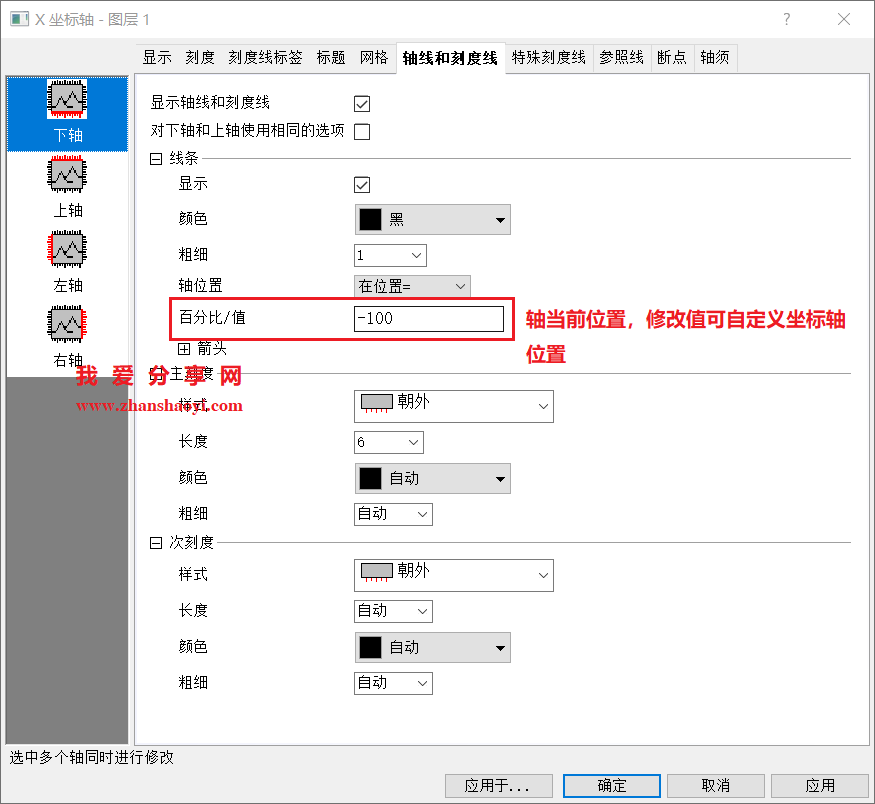Click the black color icon in 颜色 row
Image resolution: width=875 pixels, height=804 pixels.
pos(370,219)
